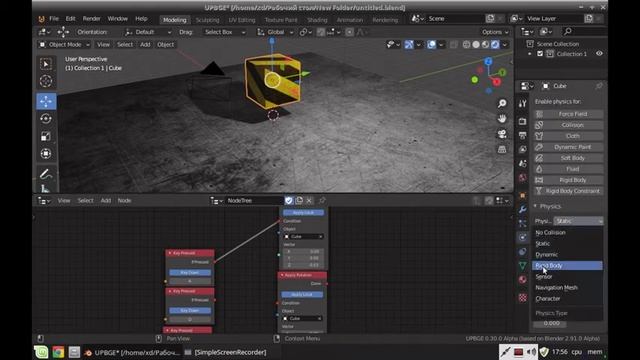This screenshot has width=640, height=360.
Task: Open the File menu
Action: pos(54,19)
